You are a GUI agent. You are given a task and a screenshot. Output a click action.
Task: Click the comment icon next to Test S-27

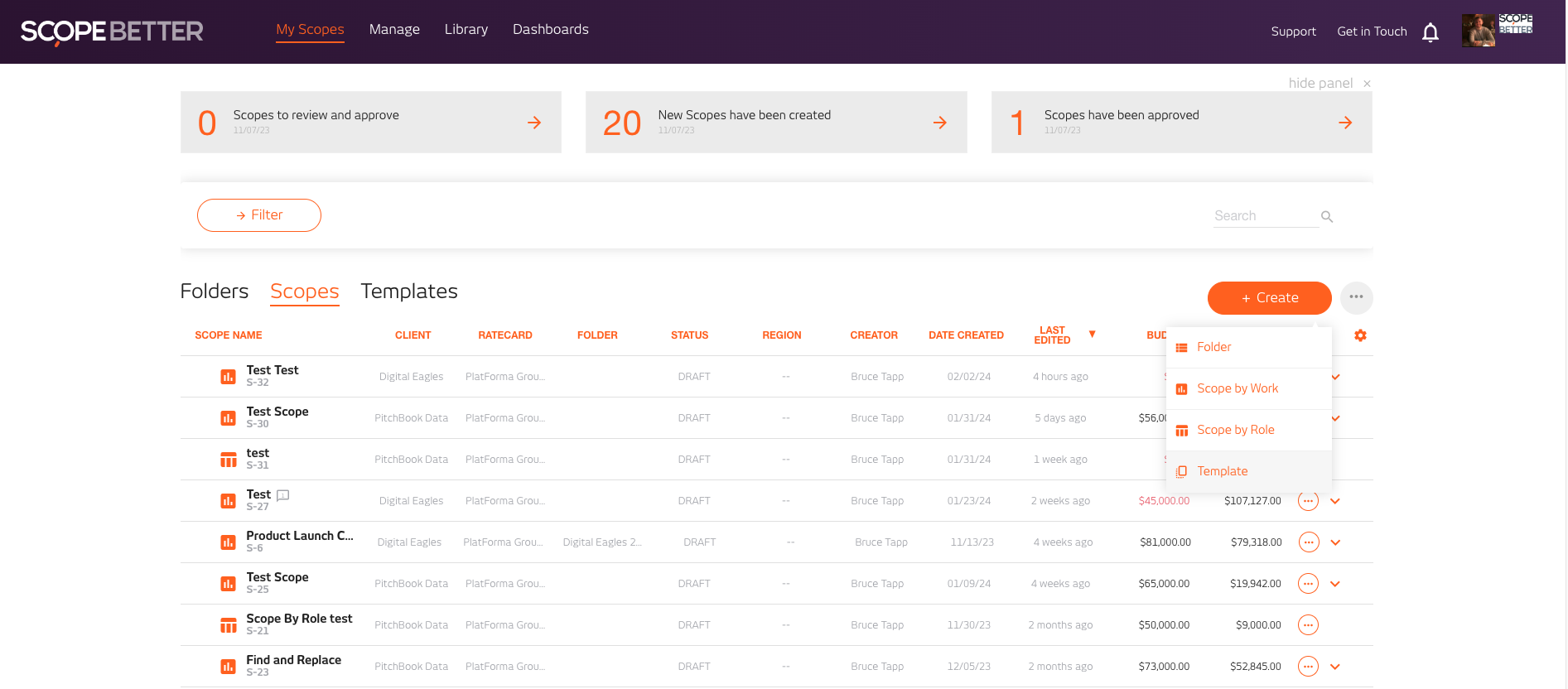[x=283, y=495]
